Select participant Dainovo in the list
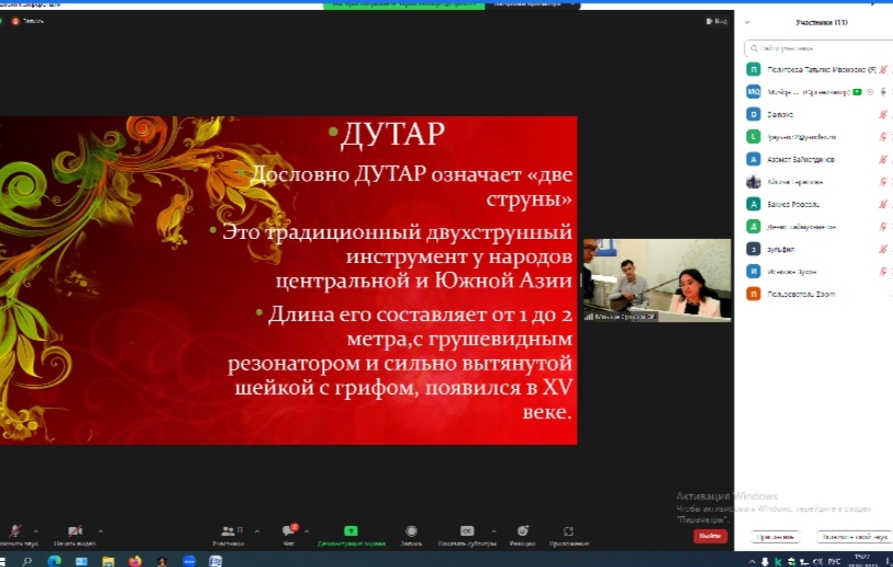The image size is (893, 567). 780,114
